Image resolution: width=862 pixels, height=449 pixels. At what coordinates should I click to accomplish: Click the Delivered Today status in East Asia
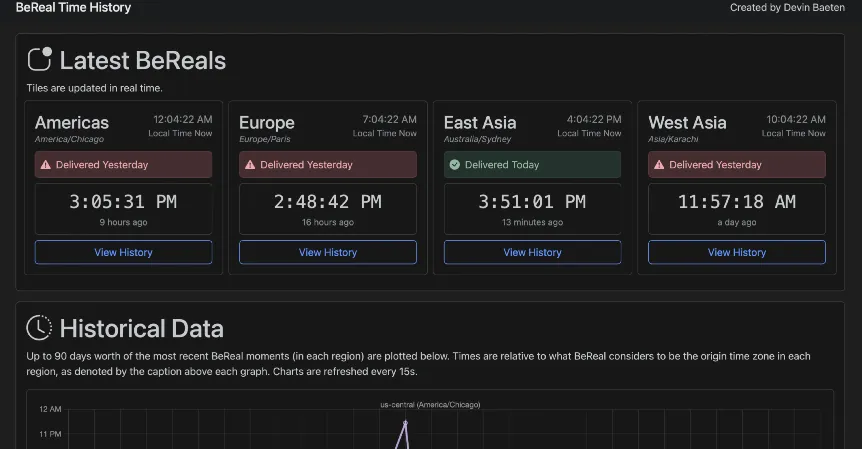pyautogui.click(x=532, y=165)
